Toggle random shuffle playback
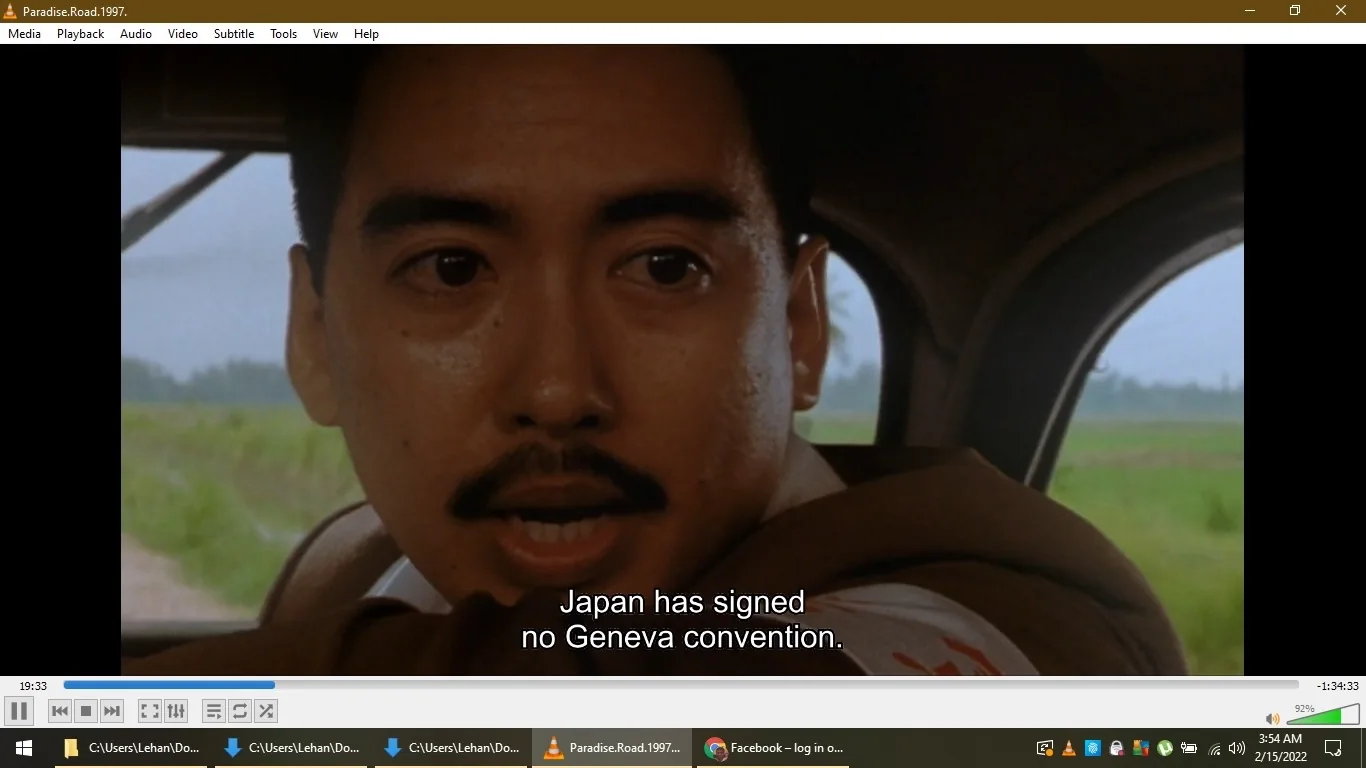This screenshot has height=768, width=1366. 265,711
